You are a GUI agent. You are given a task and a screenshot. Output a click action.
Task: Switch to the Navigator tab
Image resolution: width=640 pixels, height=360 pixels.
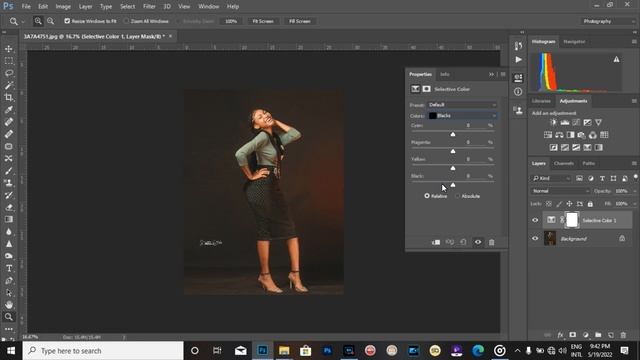(574, 42)
